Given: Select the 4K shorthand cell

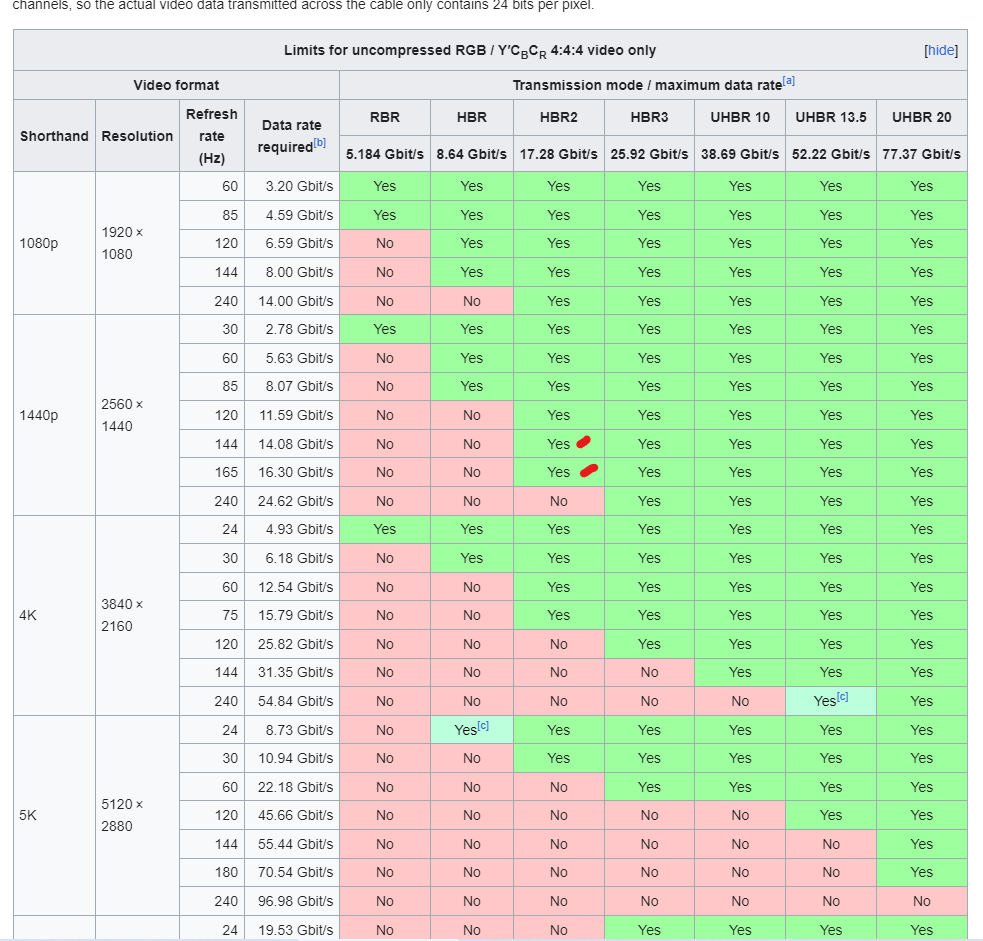Looking at the screenshot, I should (55, 615).
